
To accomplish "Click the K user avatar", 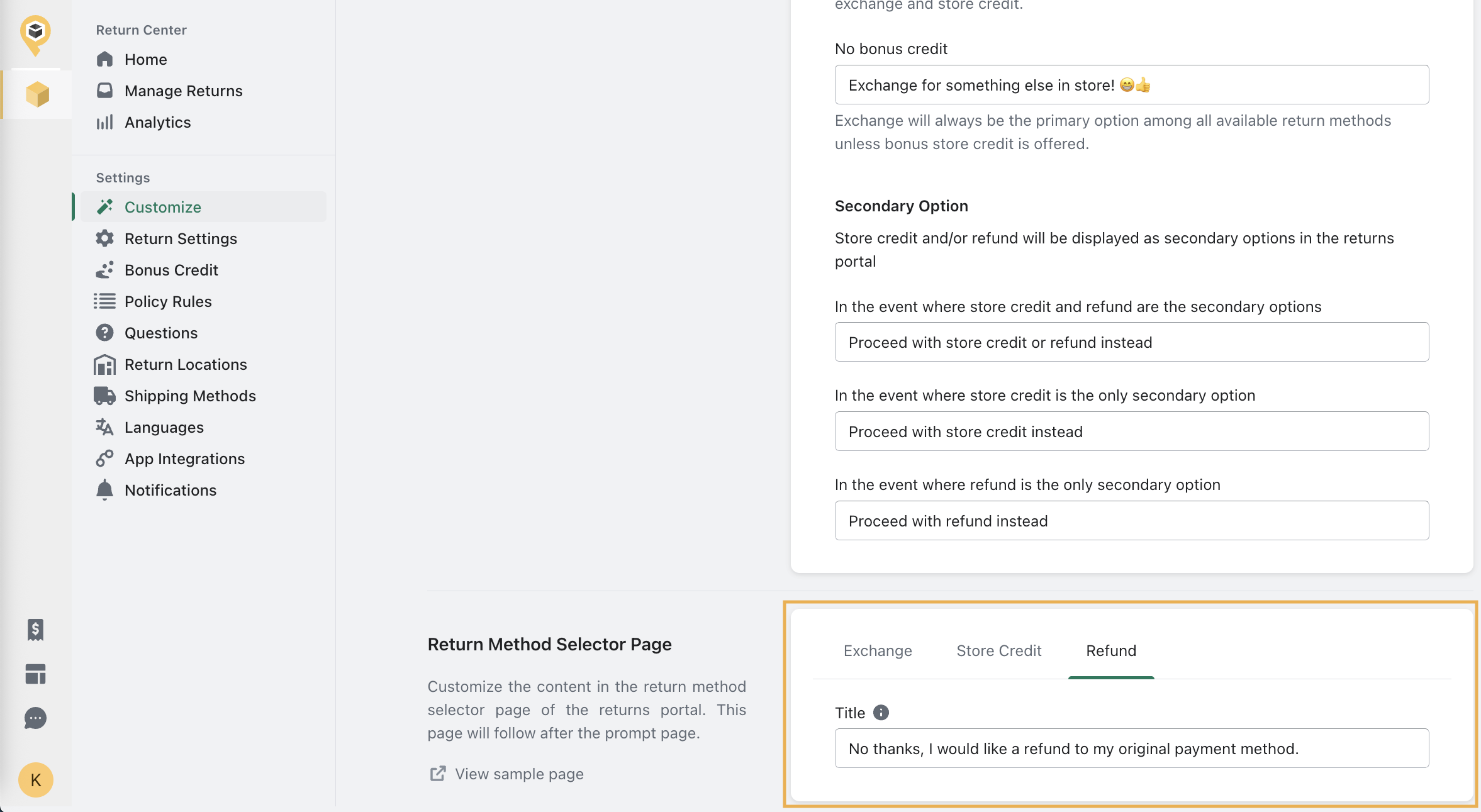I will tap(36, 780).
